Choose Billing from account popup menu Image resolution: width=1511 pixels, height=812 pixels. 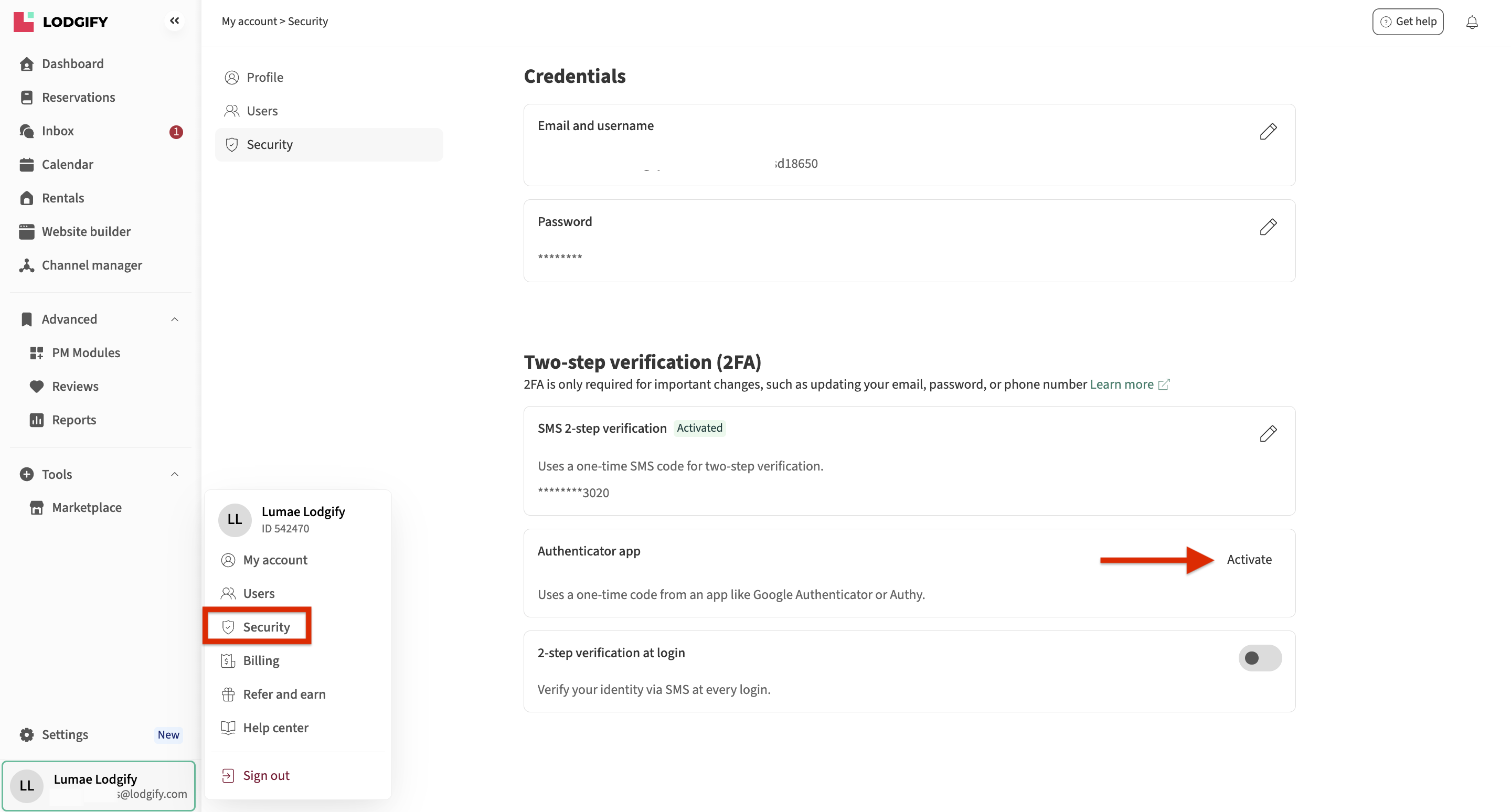pyautogui.click(x=260, y=661)
